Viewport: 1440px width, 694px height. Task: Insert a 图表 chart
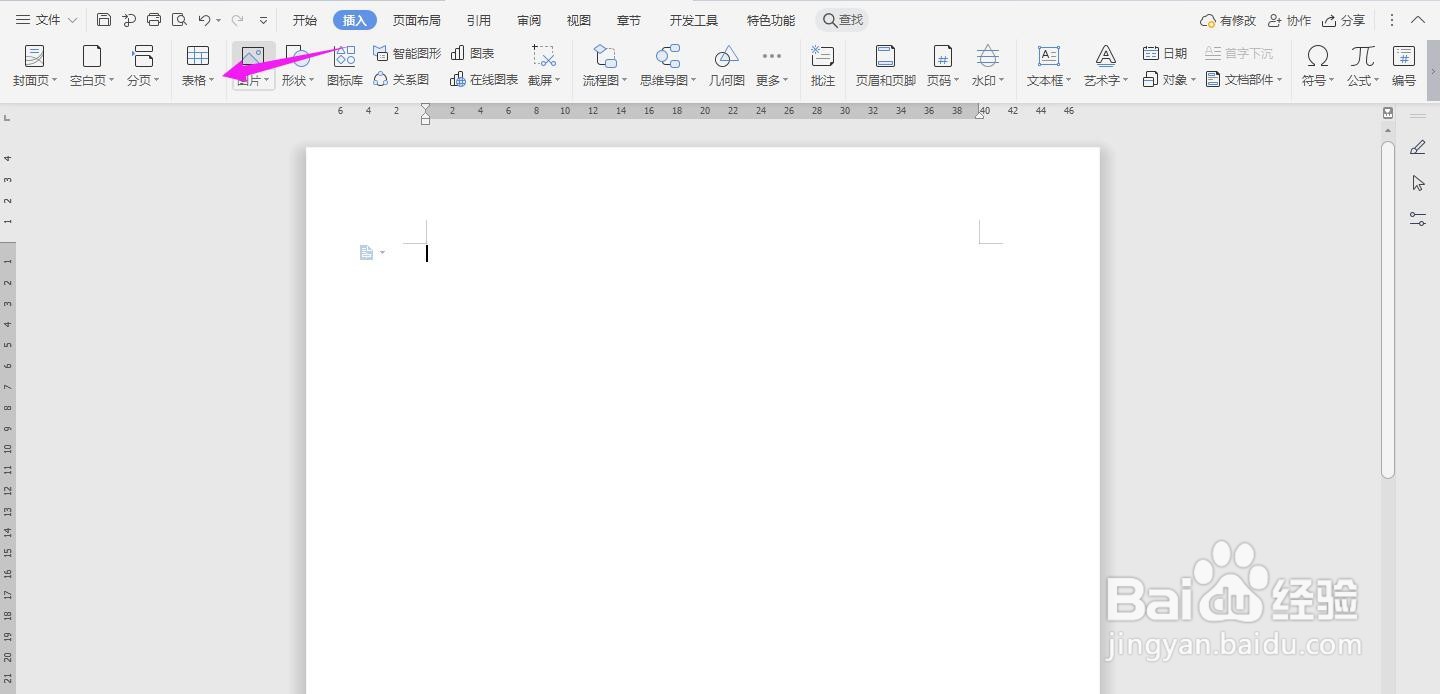pos(473,53)
